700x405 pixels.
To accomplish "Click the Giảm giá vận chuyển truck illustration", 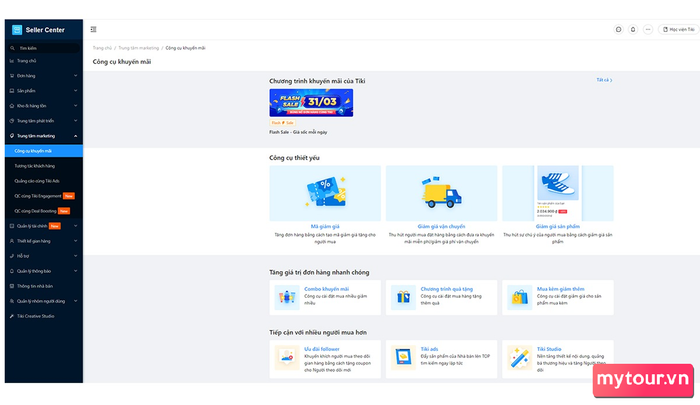I will 442,193.
